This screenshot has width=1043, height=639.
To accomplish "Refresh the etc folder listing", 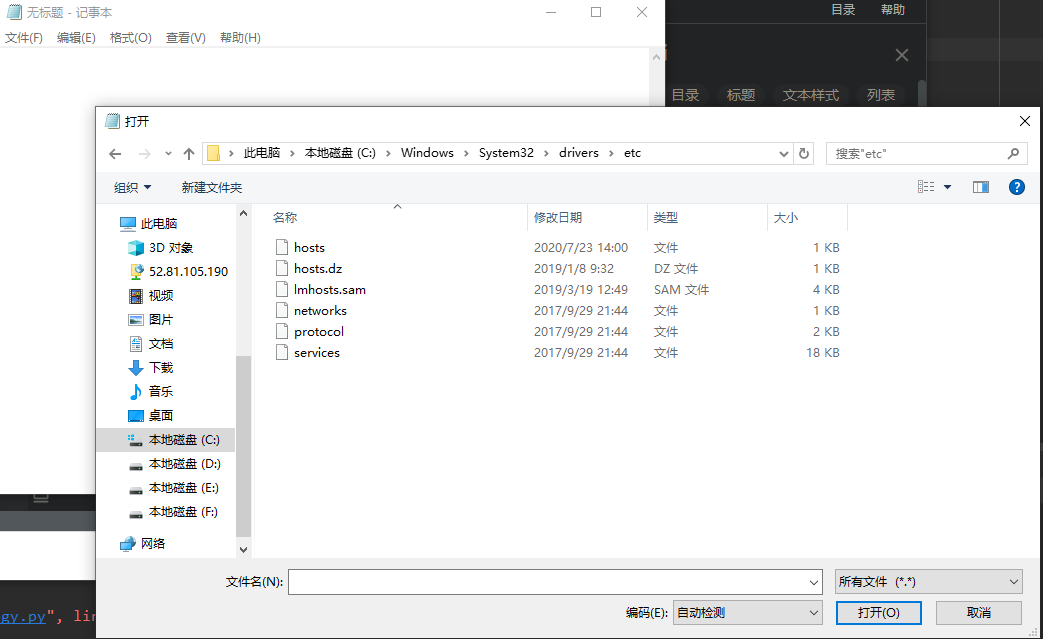I will click(804, 154).
